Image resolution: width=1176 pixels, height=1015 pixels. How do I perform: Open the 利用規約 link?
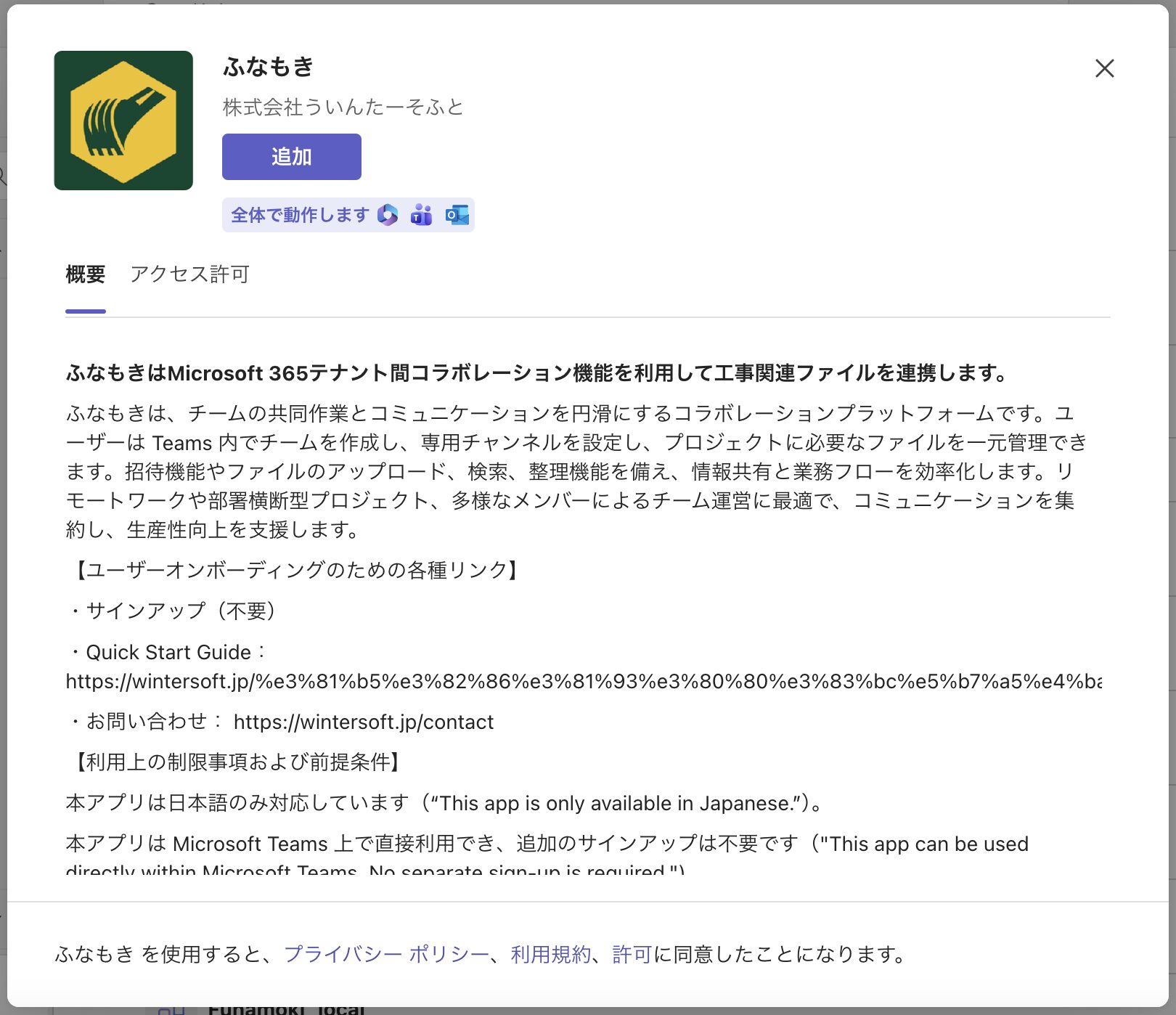551,954
